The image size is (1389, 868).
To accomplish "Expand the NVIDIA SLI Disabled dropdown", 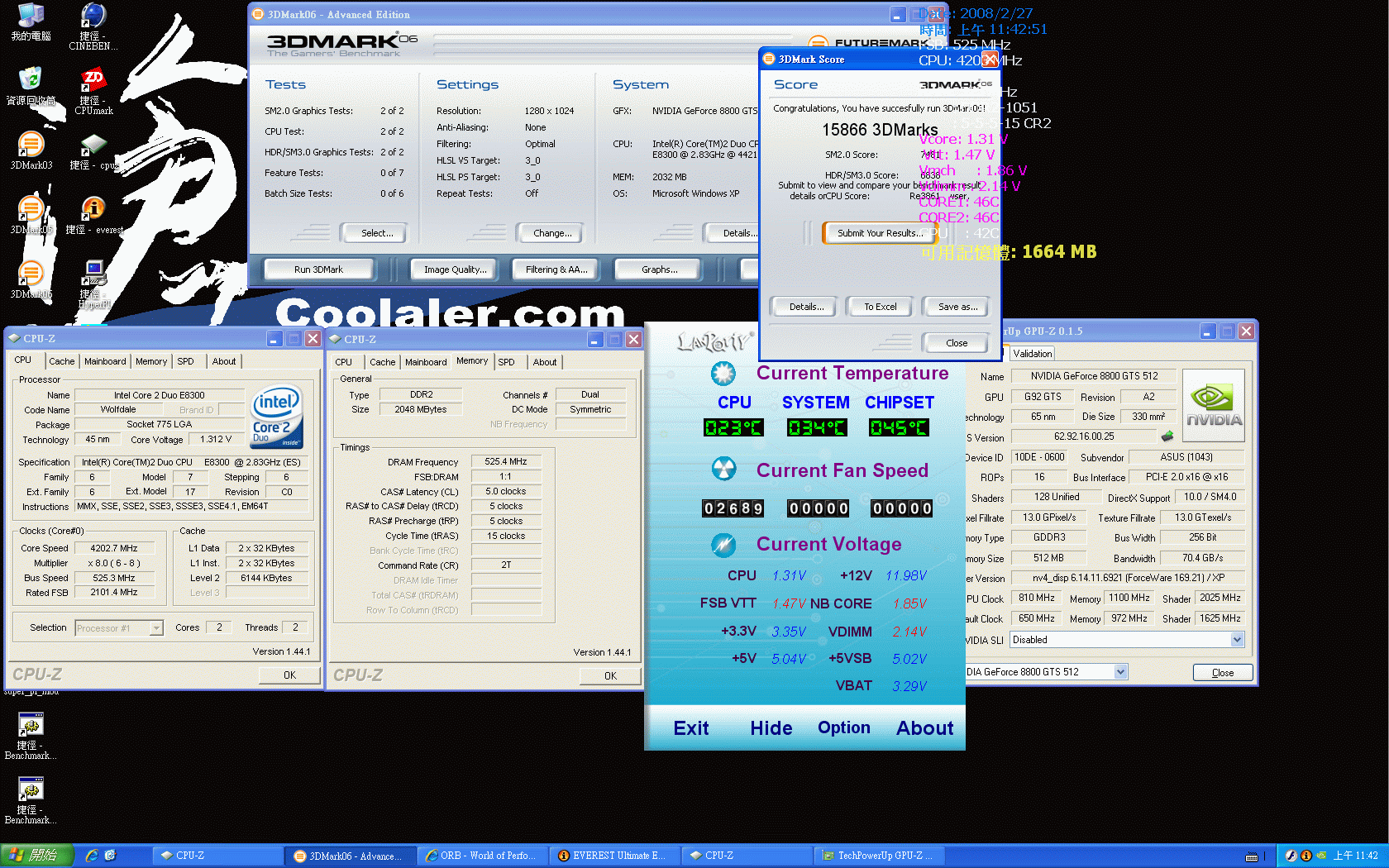I will point(1237,640).
